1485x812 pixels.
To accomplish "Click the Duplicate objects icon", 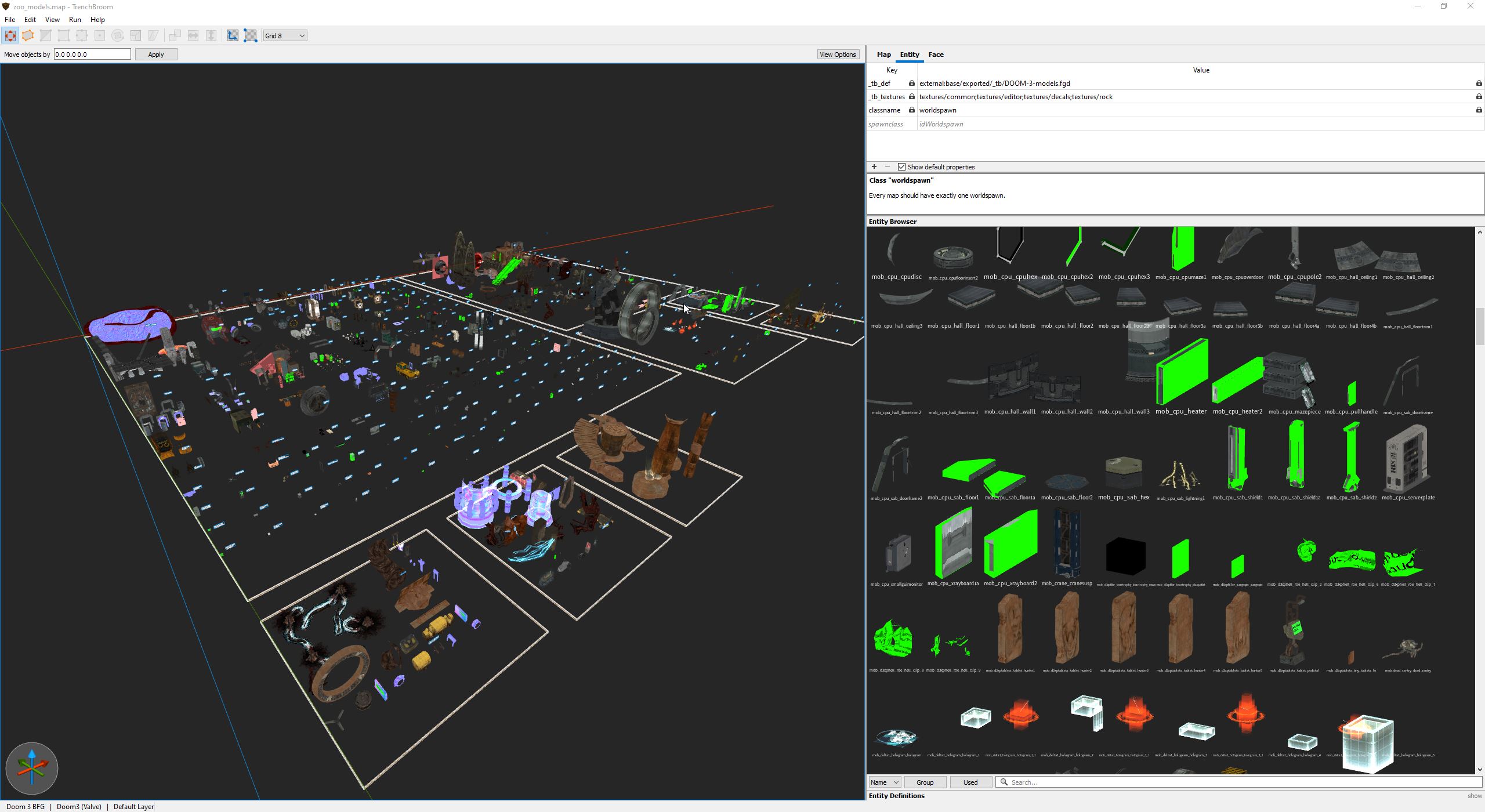I will [x=175, y=36].
